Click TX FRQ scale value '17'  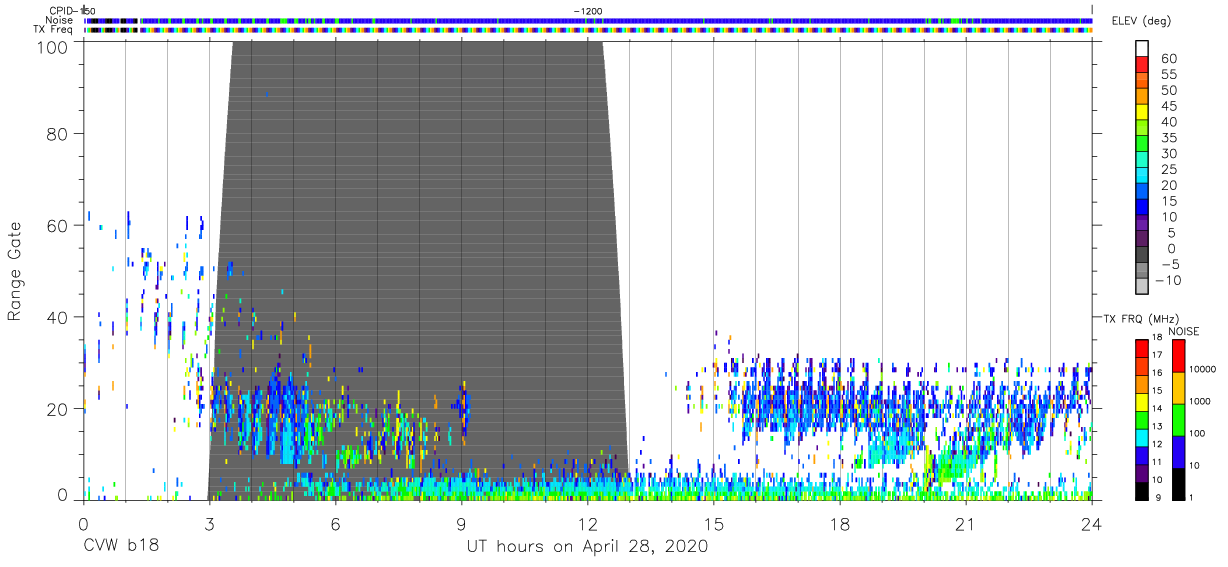pos(1157,355)
